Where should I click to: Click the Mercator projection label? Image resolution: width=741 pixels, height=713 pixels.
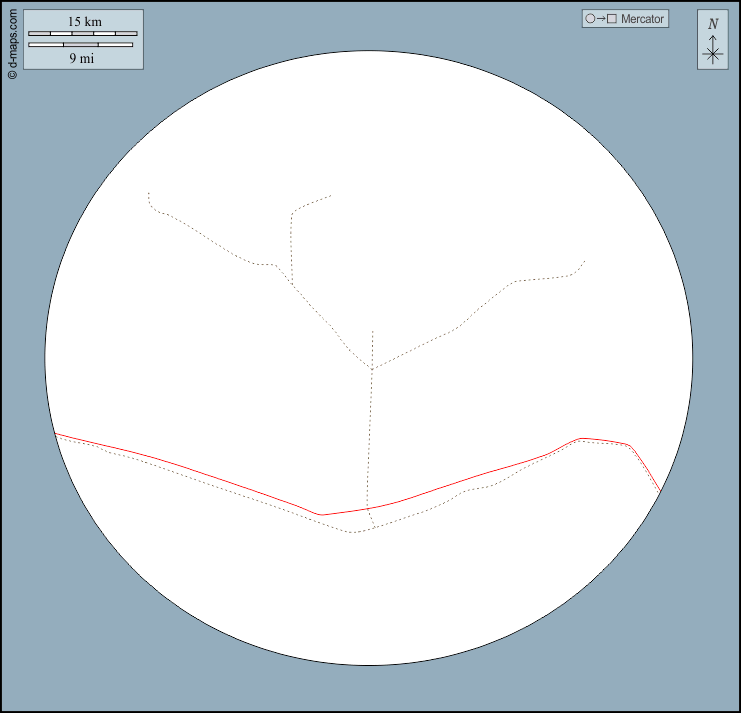[x=642, y=19]
